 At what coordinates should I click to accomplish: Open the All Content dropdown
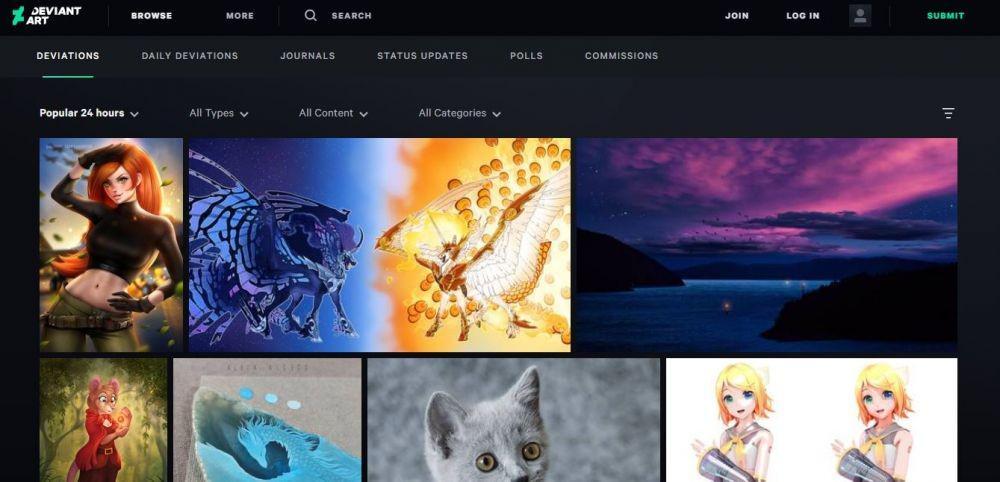pos(334,113)
